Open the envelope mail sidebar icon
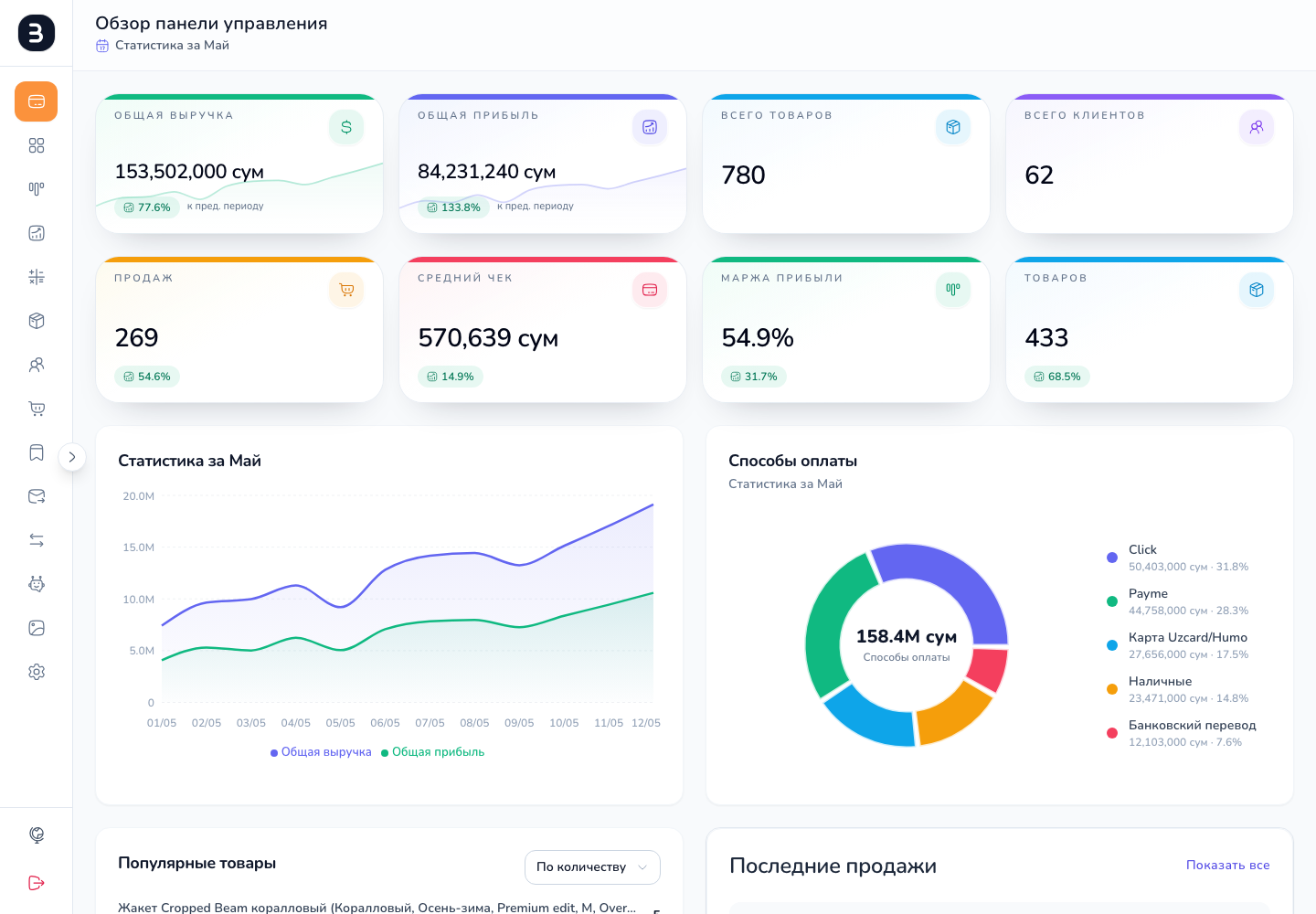This screenshot has height=914, width=1316. click(x=37, y=496)
